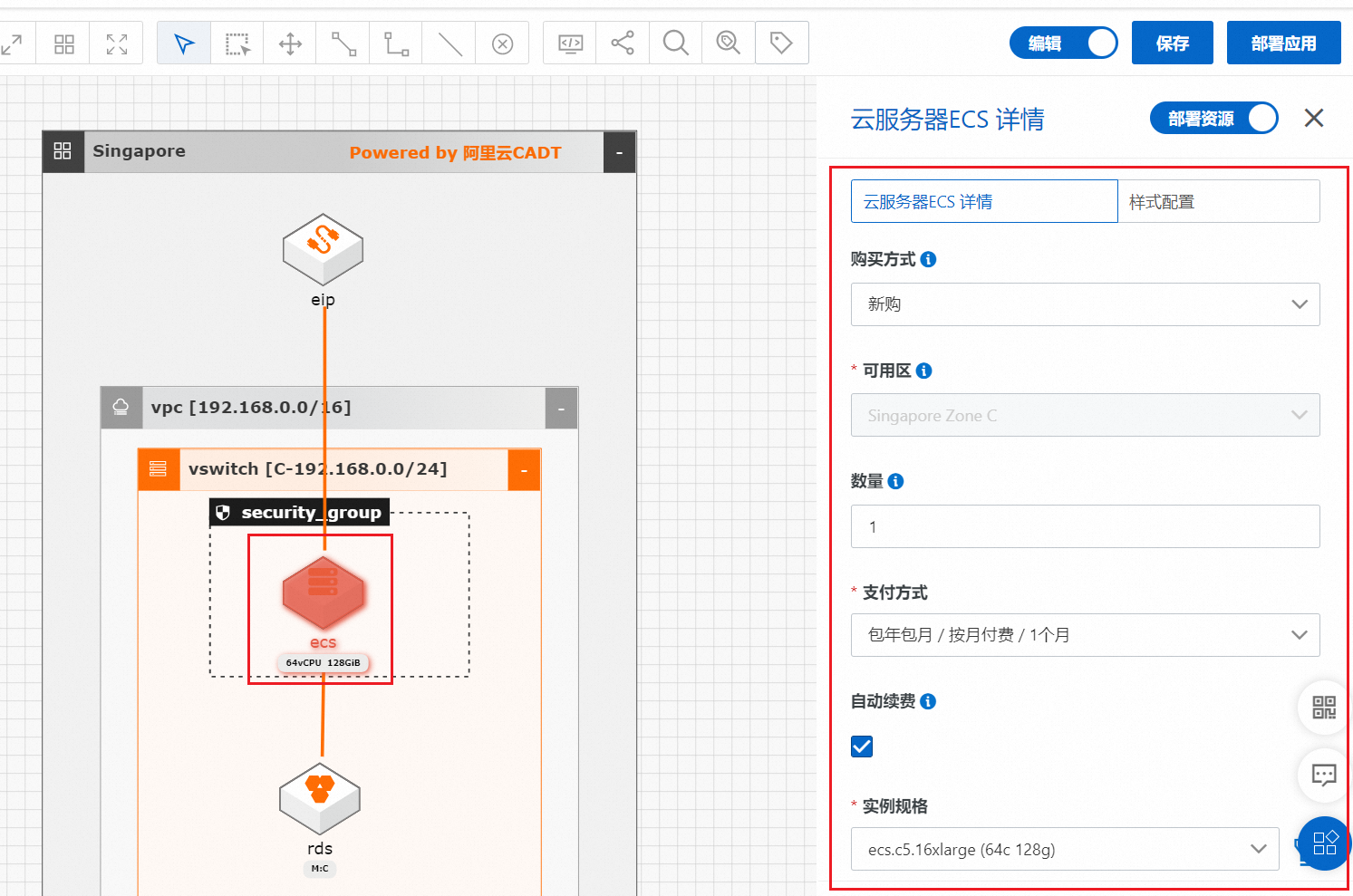Show info for 数量

(x=895, y=481)
